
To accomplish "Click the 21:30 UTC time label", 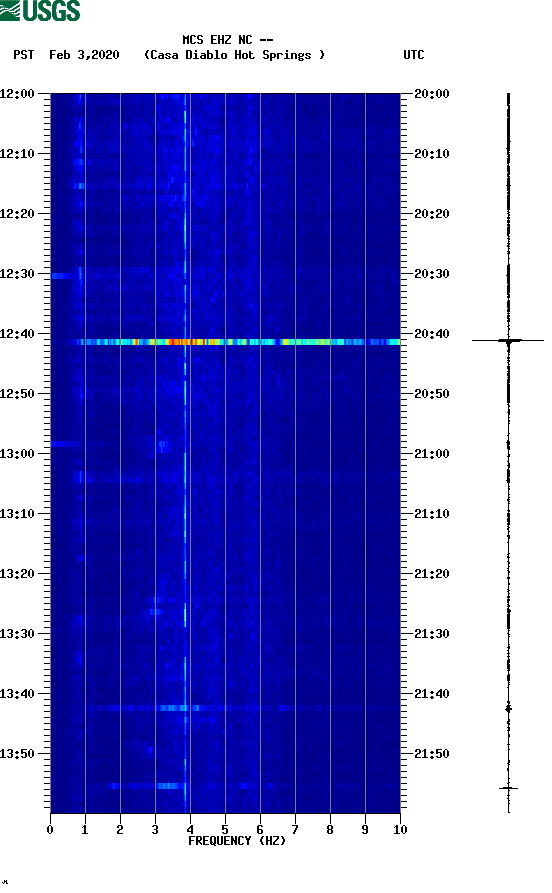I will (x=431, y=634).
